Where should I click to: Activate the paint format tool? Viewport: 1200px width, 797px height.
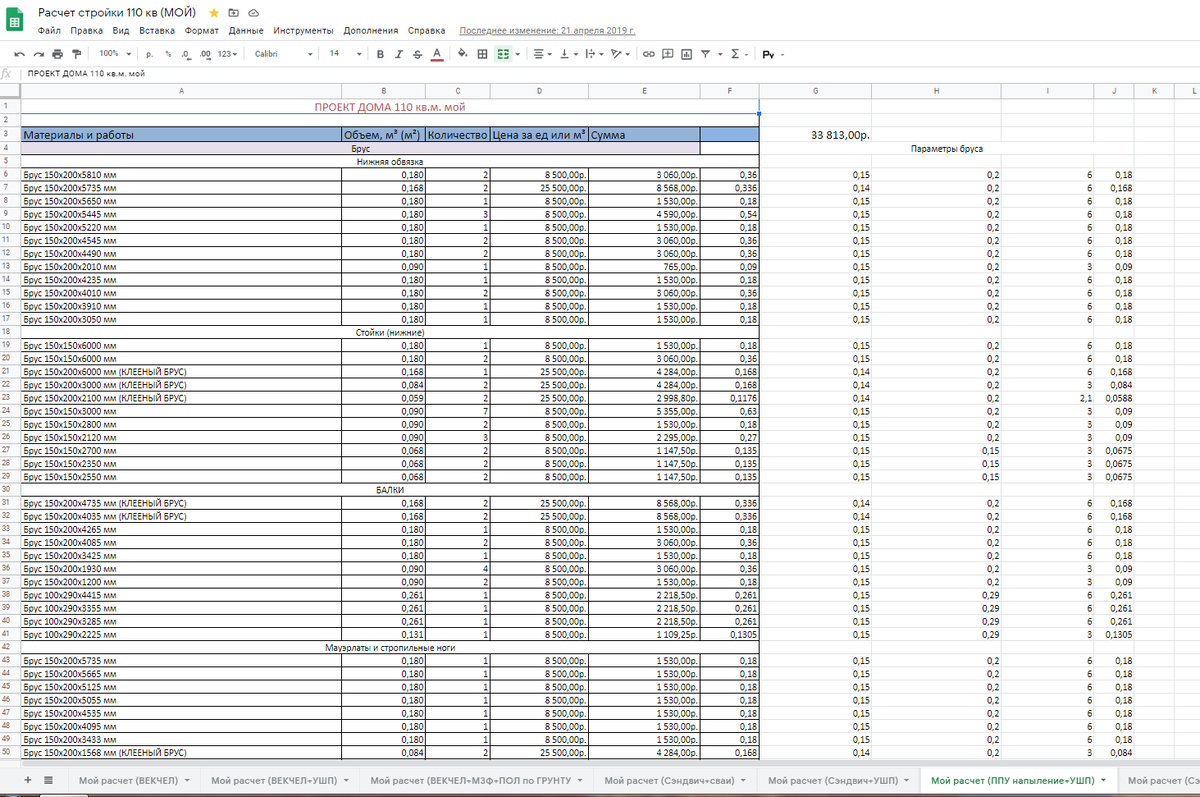[76, 54]
